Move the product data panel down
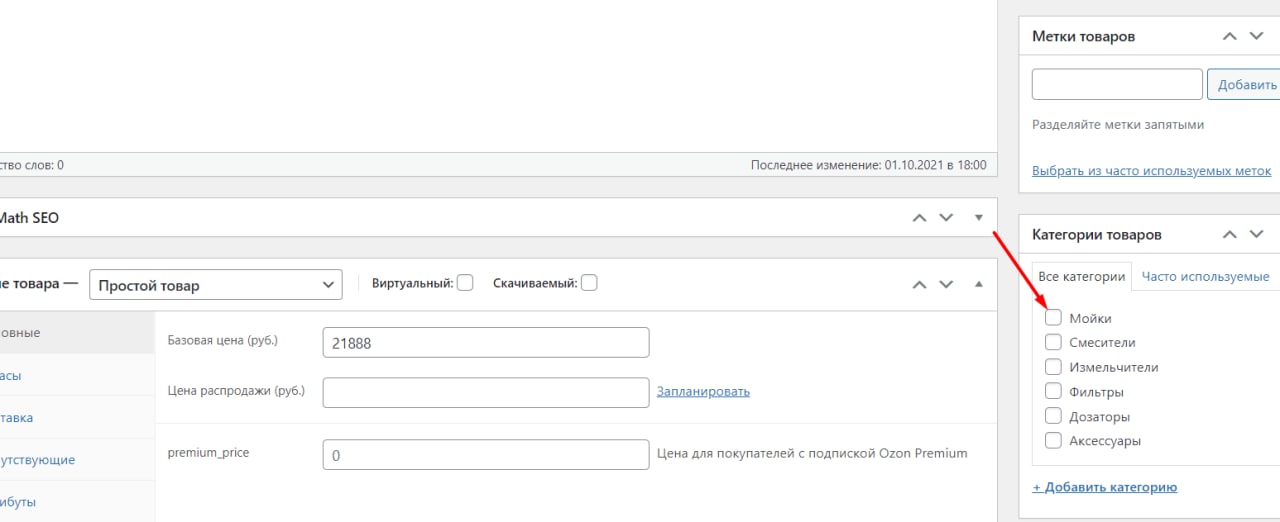1280x522 pixels. tap(946, 284)
